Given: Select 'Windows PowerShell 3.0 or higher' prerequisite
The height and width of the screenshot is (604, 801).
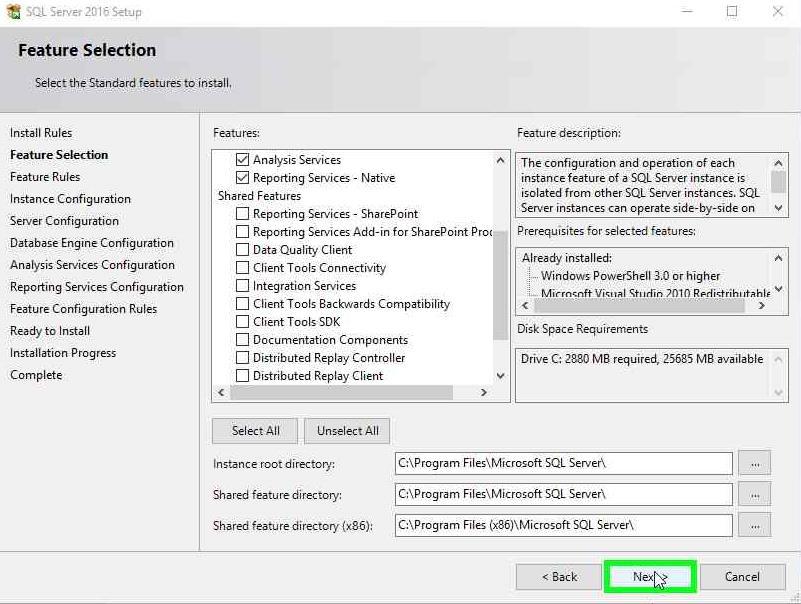Looking at the screenshot, I should tap(630, 276).
